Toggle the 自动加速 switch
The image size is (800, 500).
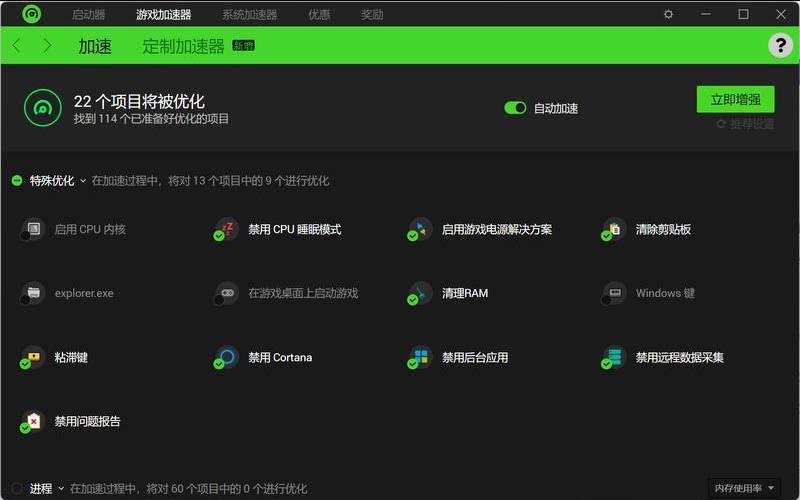(515, 108)
